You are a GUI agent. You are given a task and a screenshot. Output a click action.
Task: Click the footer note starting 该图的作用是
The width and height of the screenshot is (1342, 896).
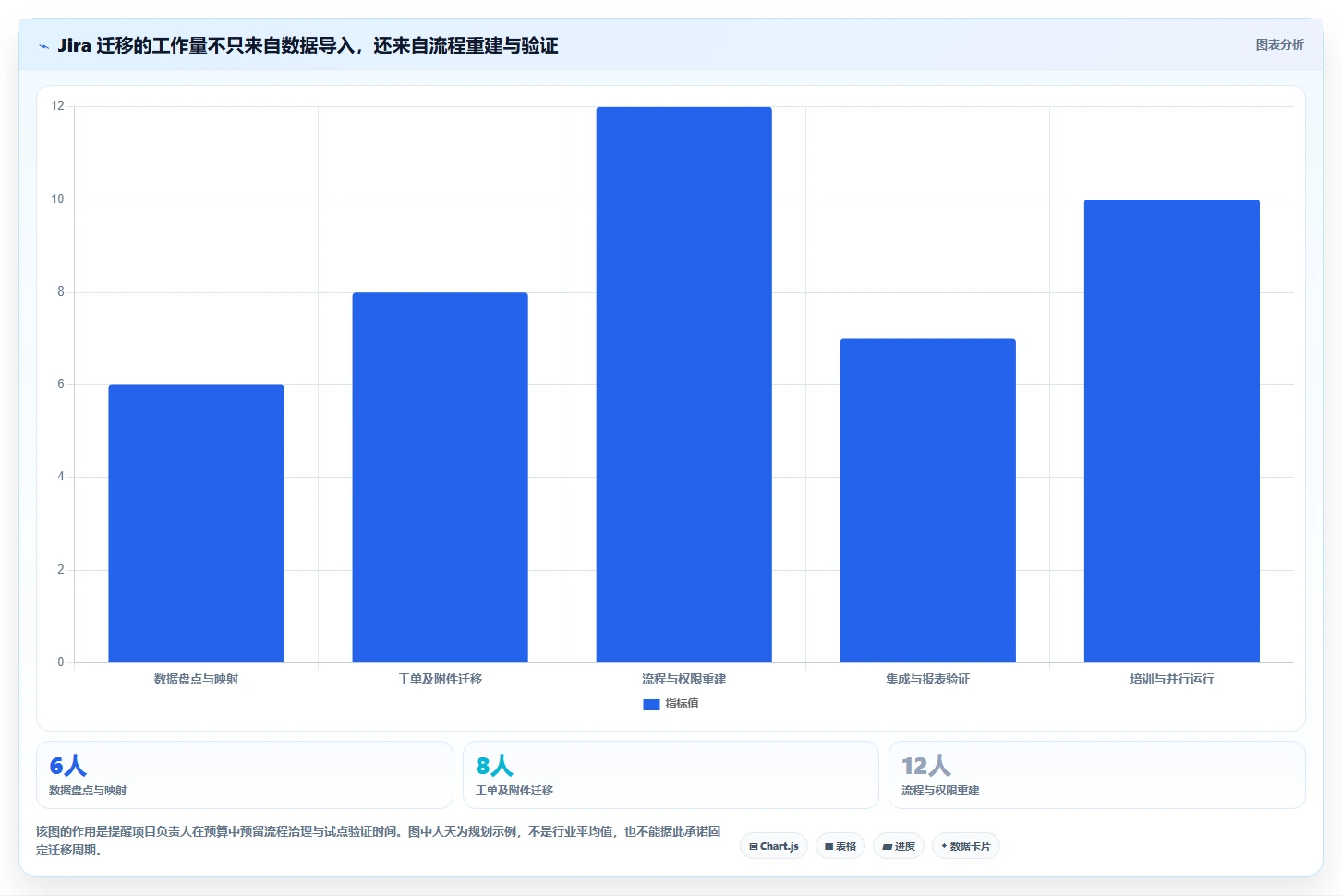coord(379,841)
